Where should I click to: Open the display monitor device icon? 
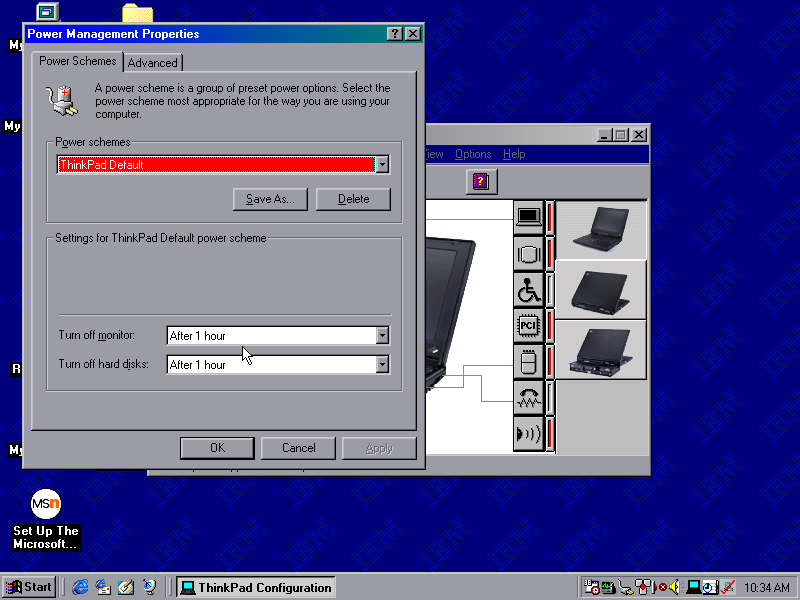tap(528, 254)
